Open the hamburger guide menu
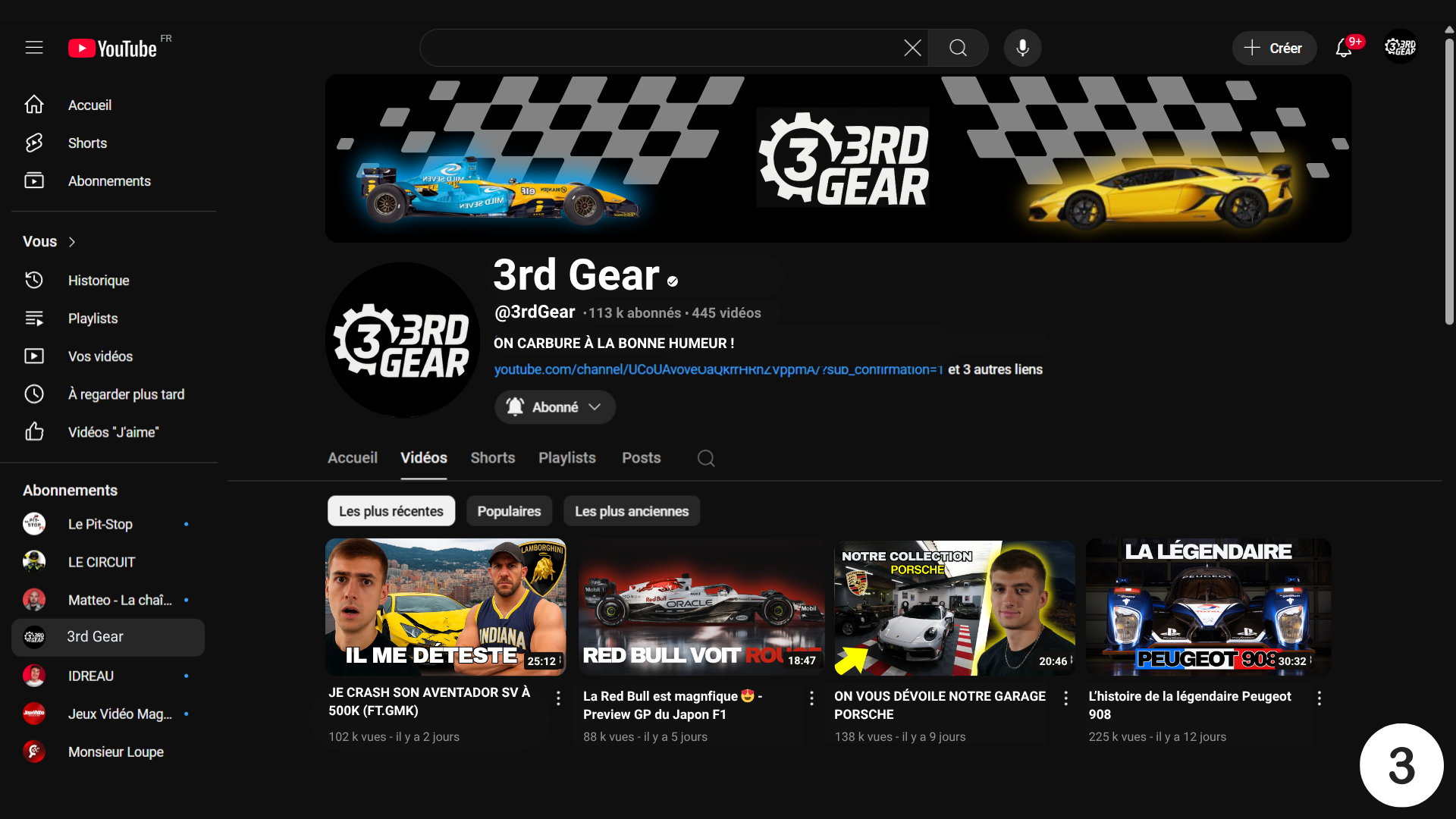Image resolution: width=1456 pixels, height=819 pixels. (34, 48)
